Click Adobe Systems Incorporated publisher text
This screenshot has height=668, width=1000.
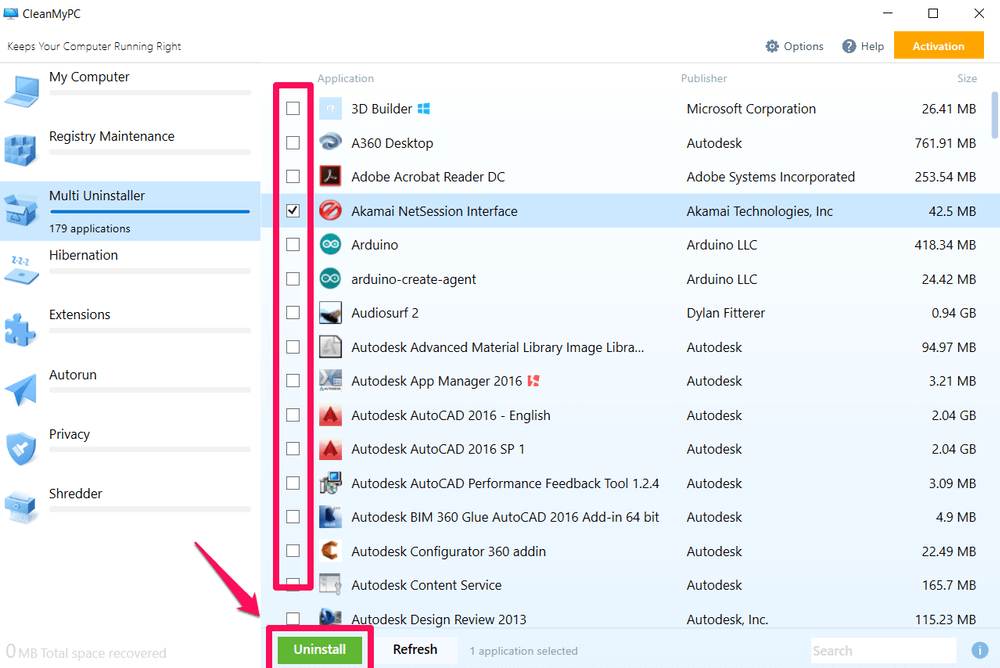(x=770, y=177)
